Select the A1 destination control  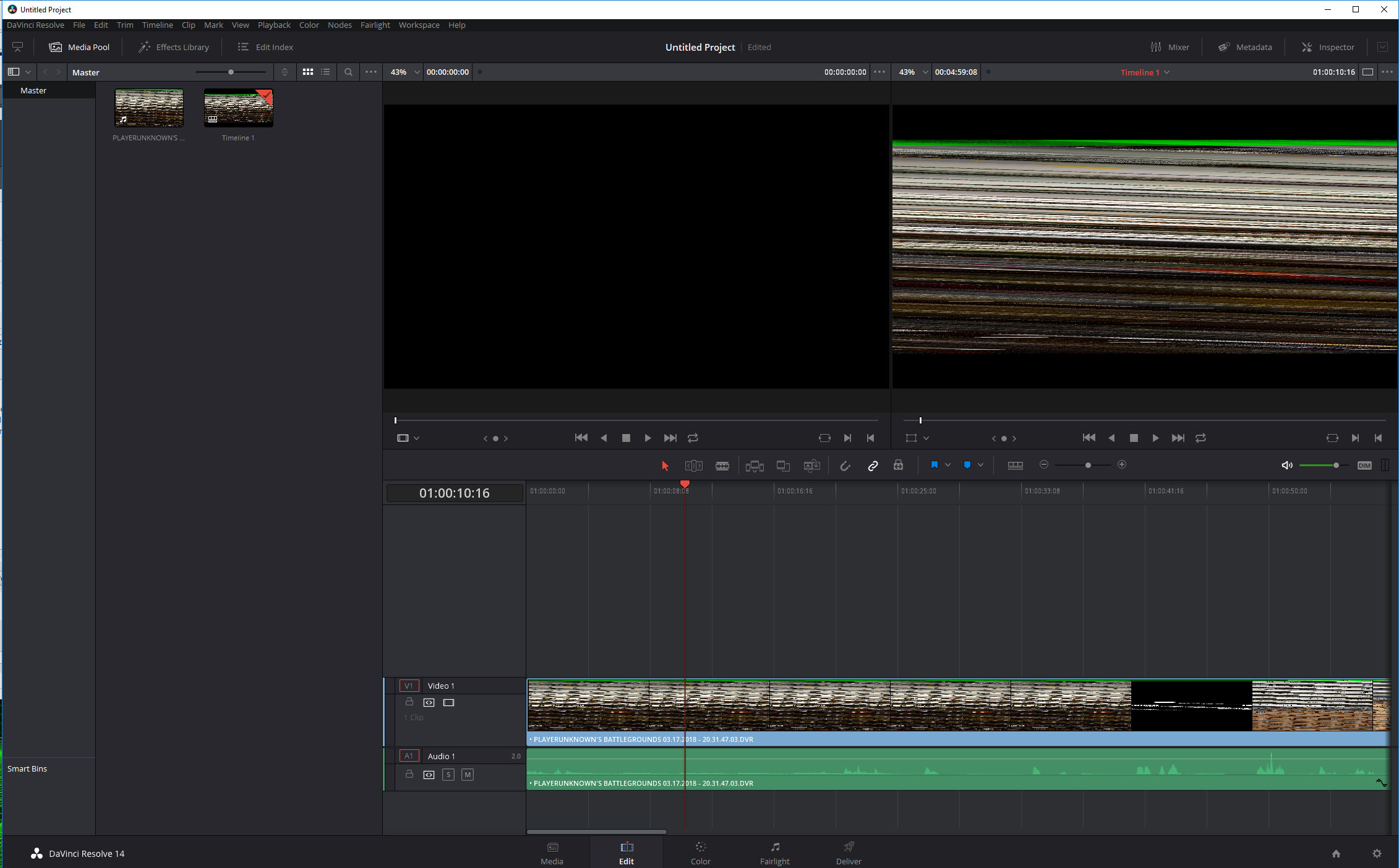click(x=409, y=756)
